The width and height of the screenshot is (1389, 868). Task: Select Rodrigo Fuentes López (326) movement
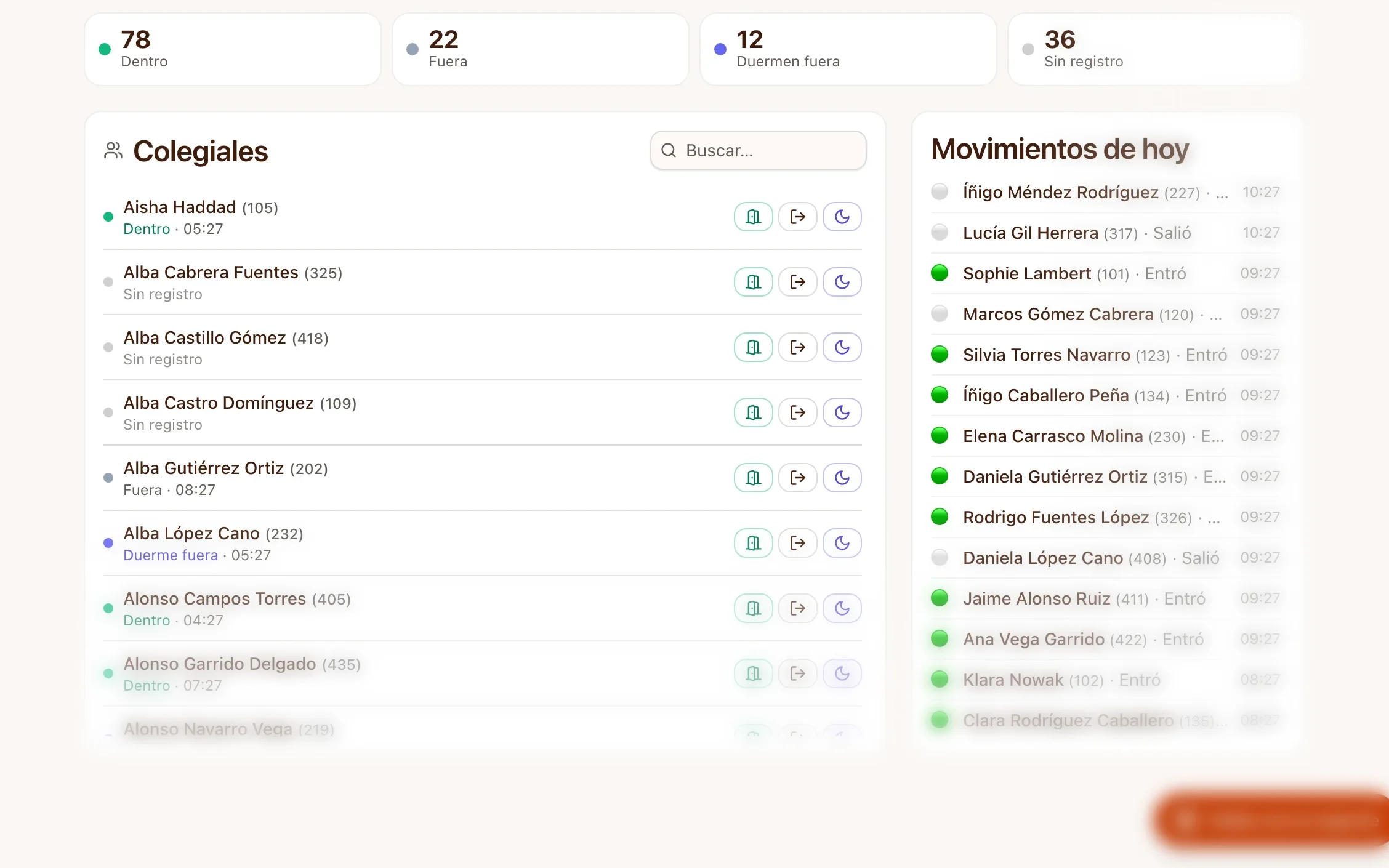pos(1106,517)
